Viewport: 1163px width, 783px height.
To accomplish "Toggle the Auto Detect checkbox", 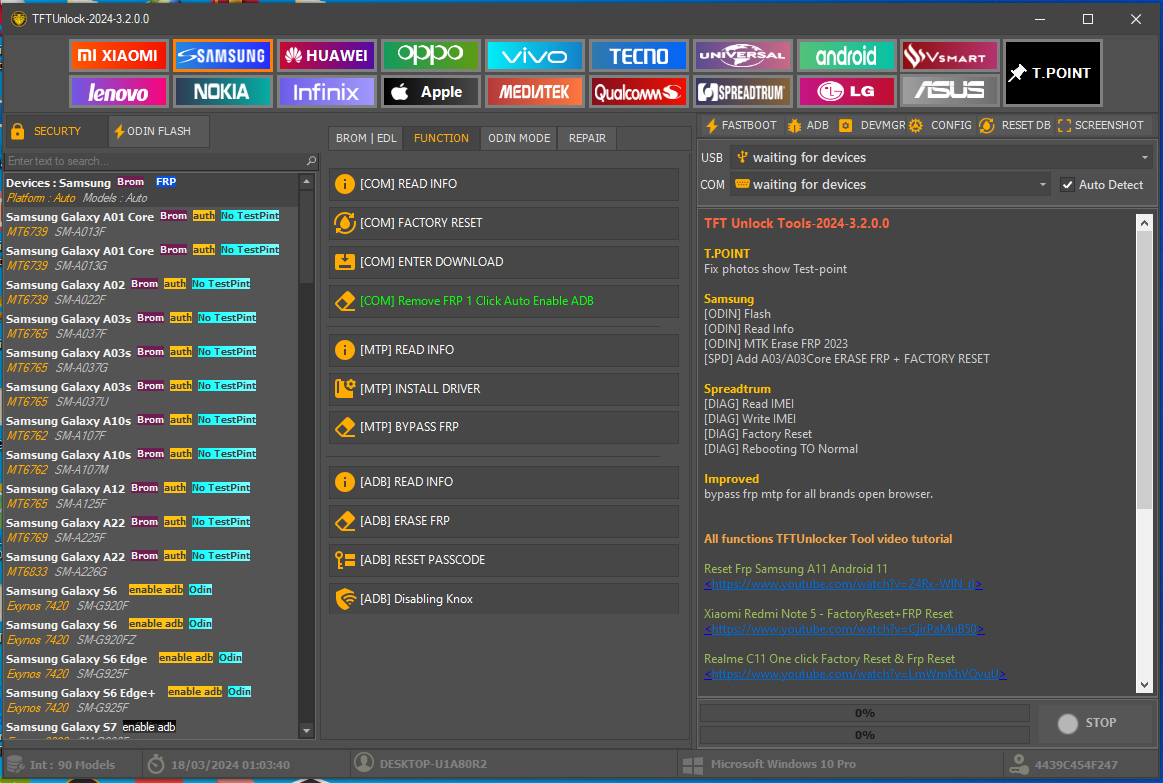I will pos(1067,185).
